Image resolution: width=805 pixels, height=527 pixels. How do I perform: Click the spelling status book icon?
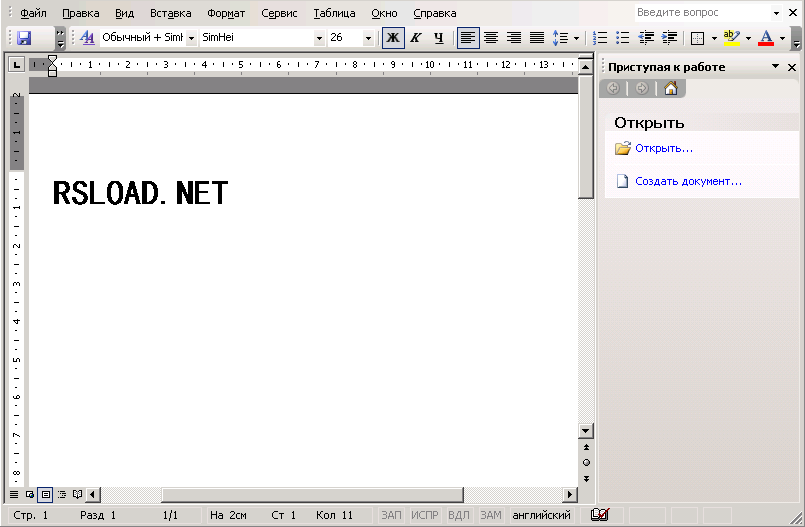(x=599, y=515)
